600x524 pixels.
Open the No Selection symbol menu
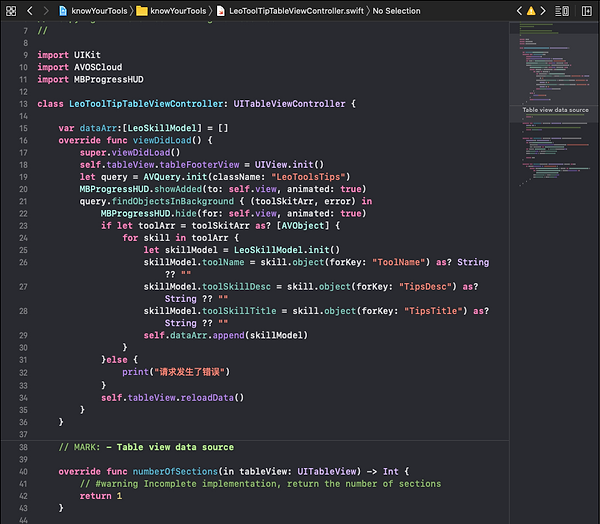[x=396, y=11]
